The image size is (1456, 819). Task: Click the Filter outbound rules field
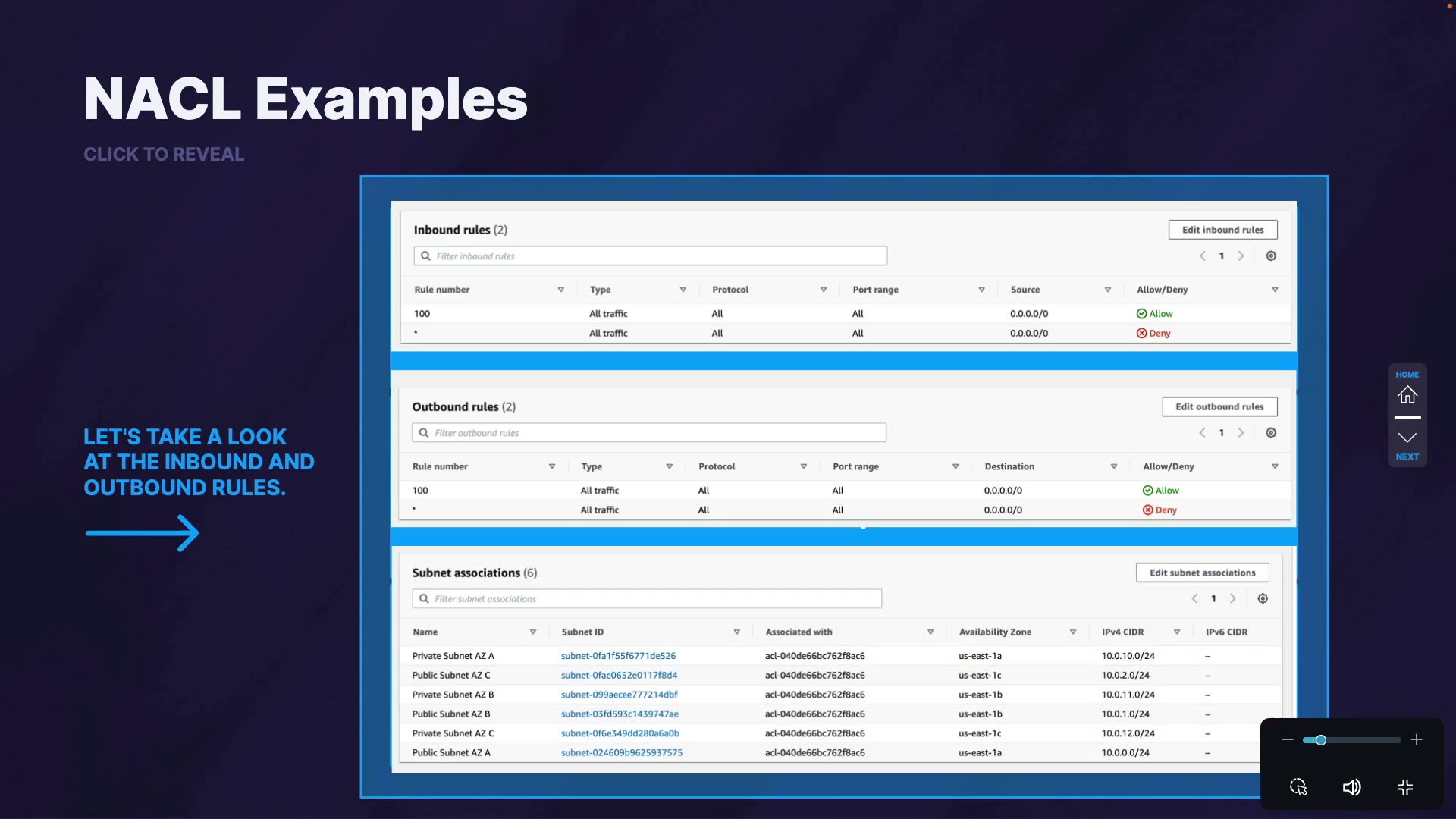[649, 433]
